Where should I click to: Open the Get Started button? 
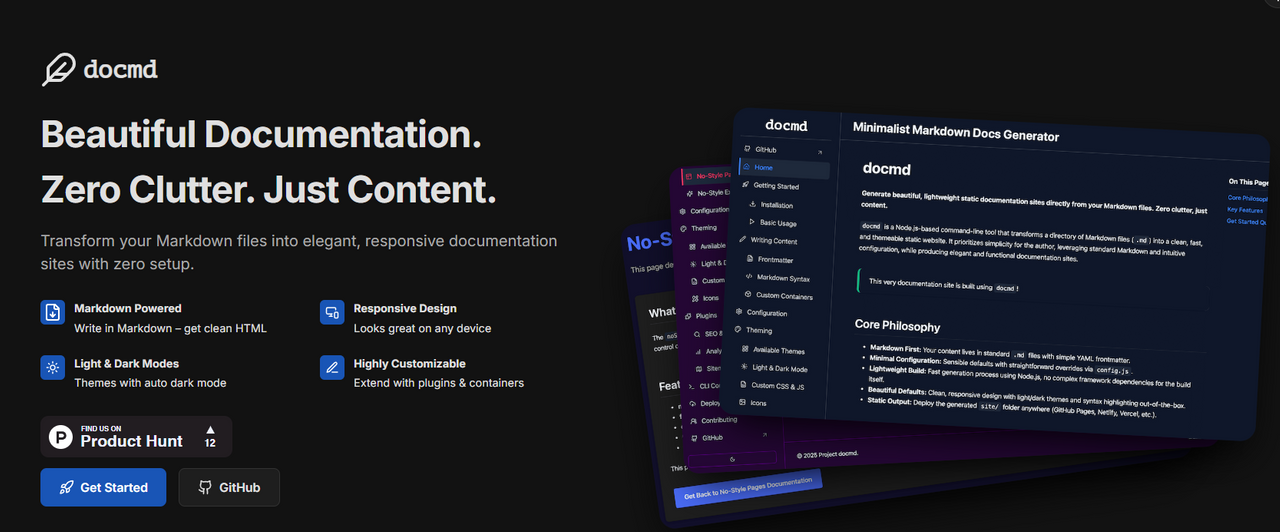coord(103,487)
